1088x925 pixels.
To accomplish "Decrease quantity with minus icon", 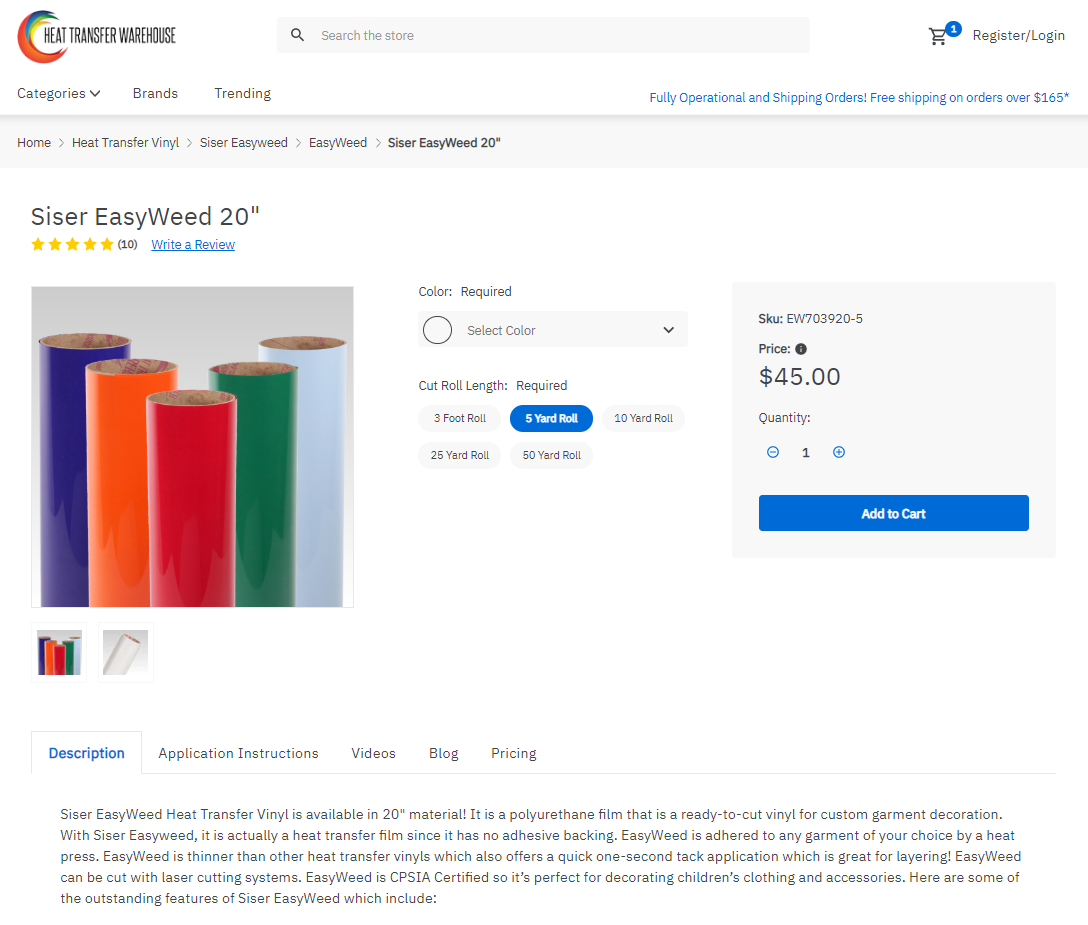I will (773, 452).
